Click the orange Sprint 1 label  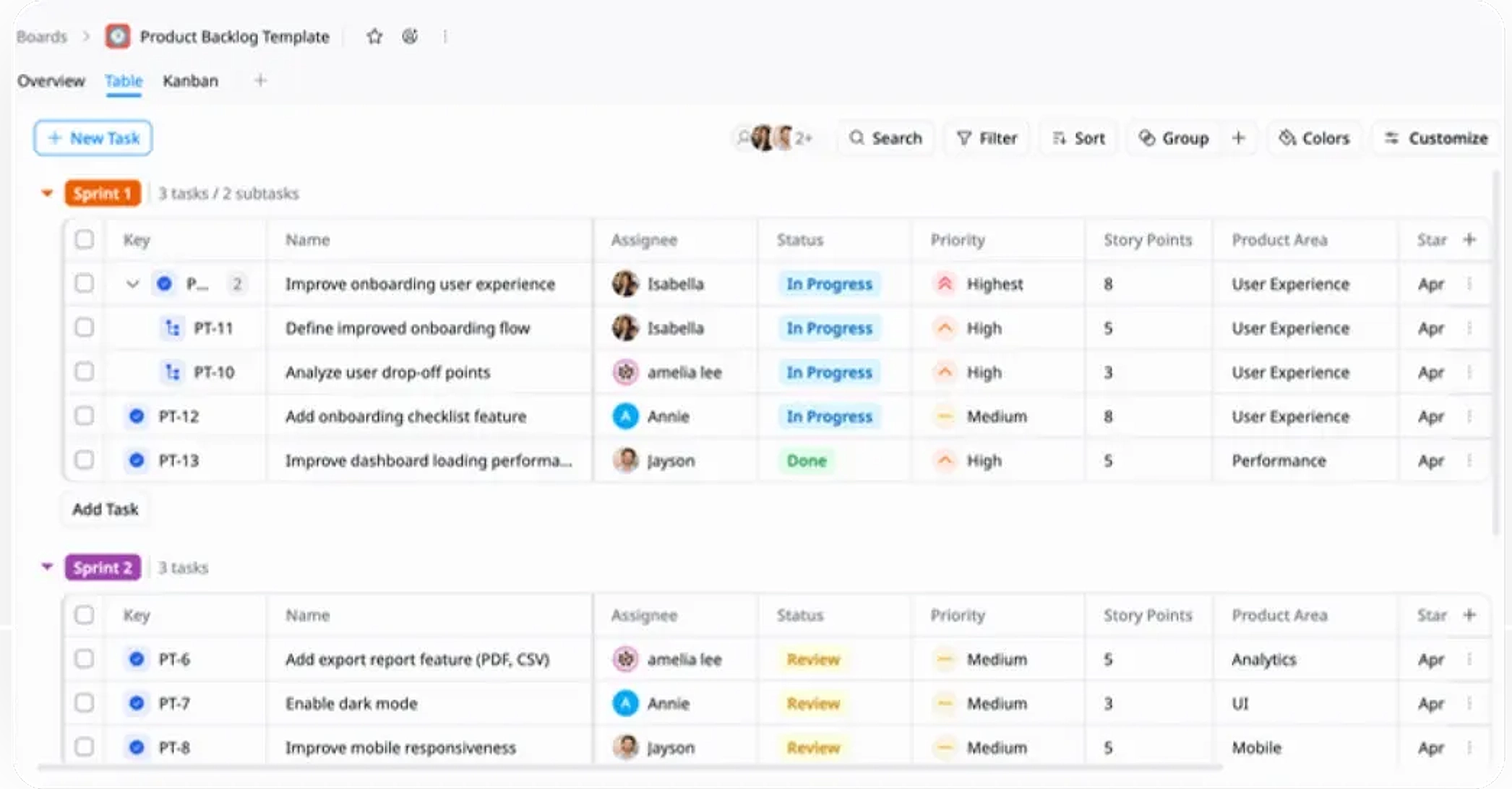point(103,193)
